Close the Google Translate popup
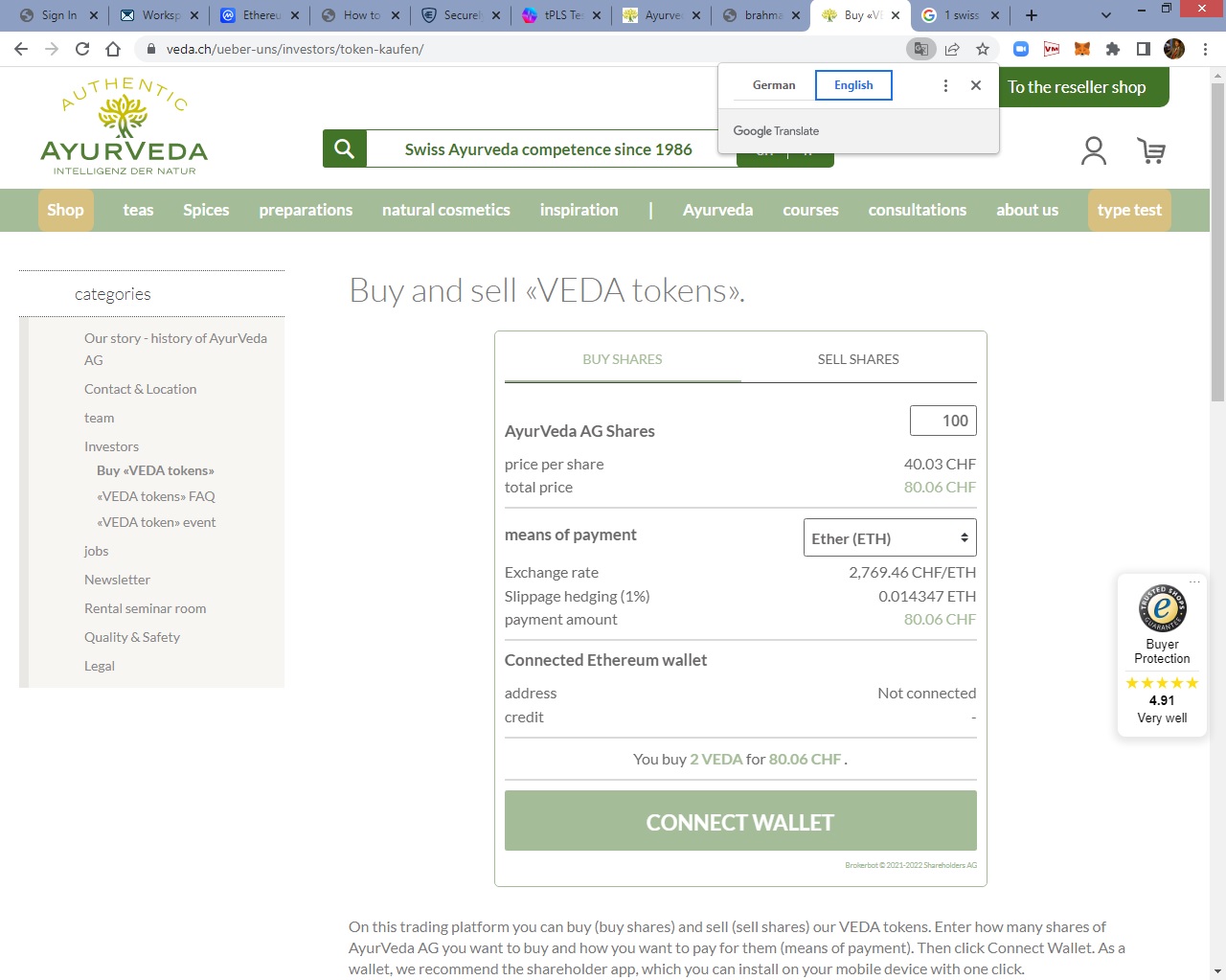This screenshot has height=980, width=1226. click(976, 85)
